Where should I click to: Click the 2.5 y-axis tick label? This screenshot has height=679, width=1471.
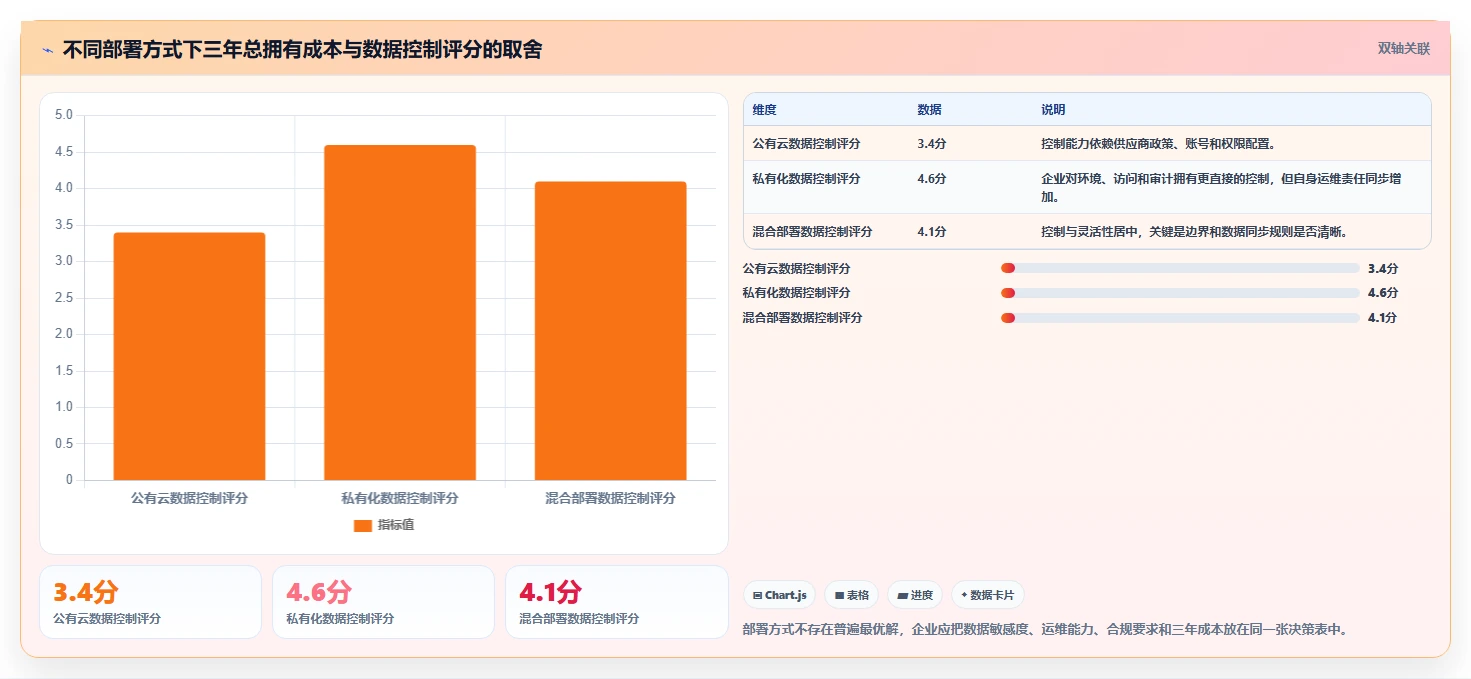click(x=64, y=298)
